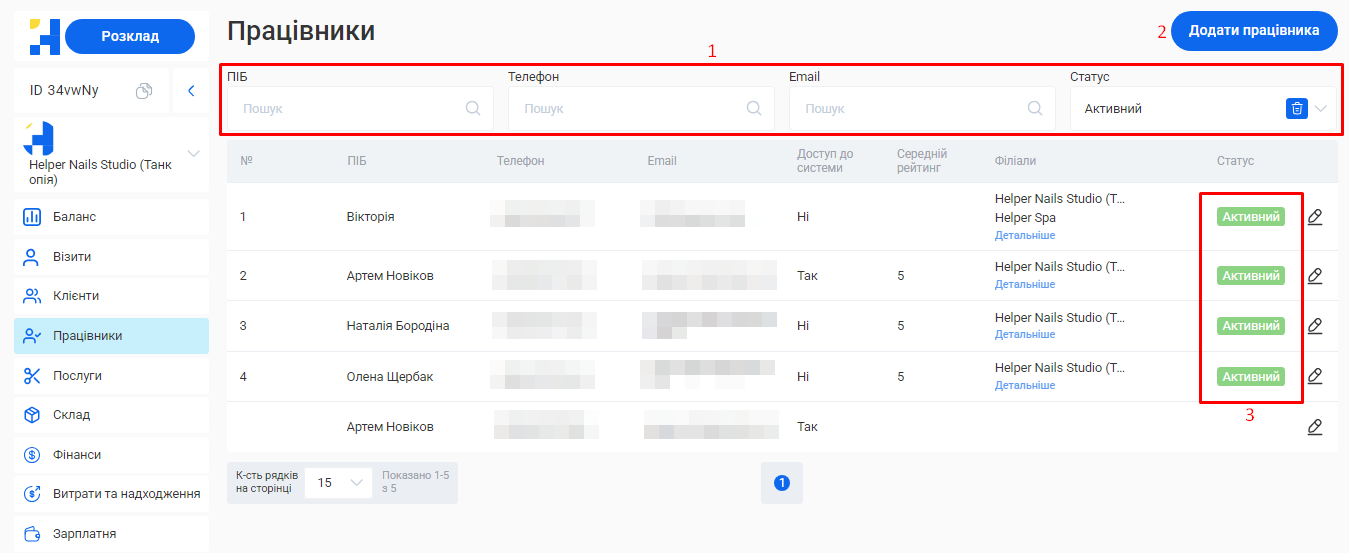Open Баланс in the sidebar
Image resolution: width=1349 pixels, height=553 pixels.
click(x=75, y=217)
